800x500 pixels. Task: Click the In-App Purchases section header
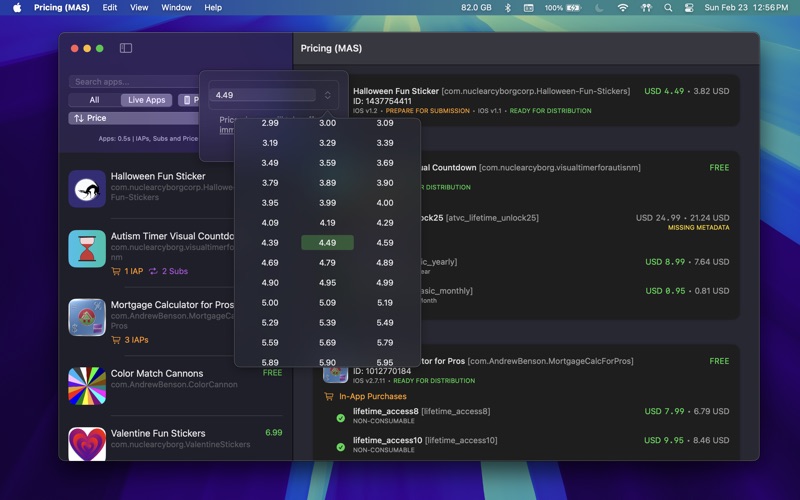click(372, 396)
